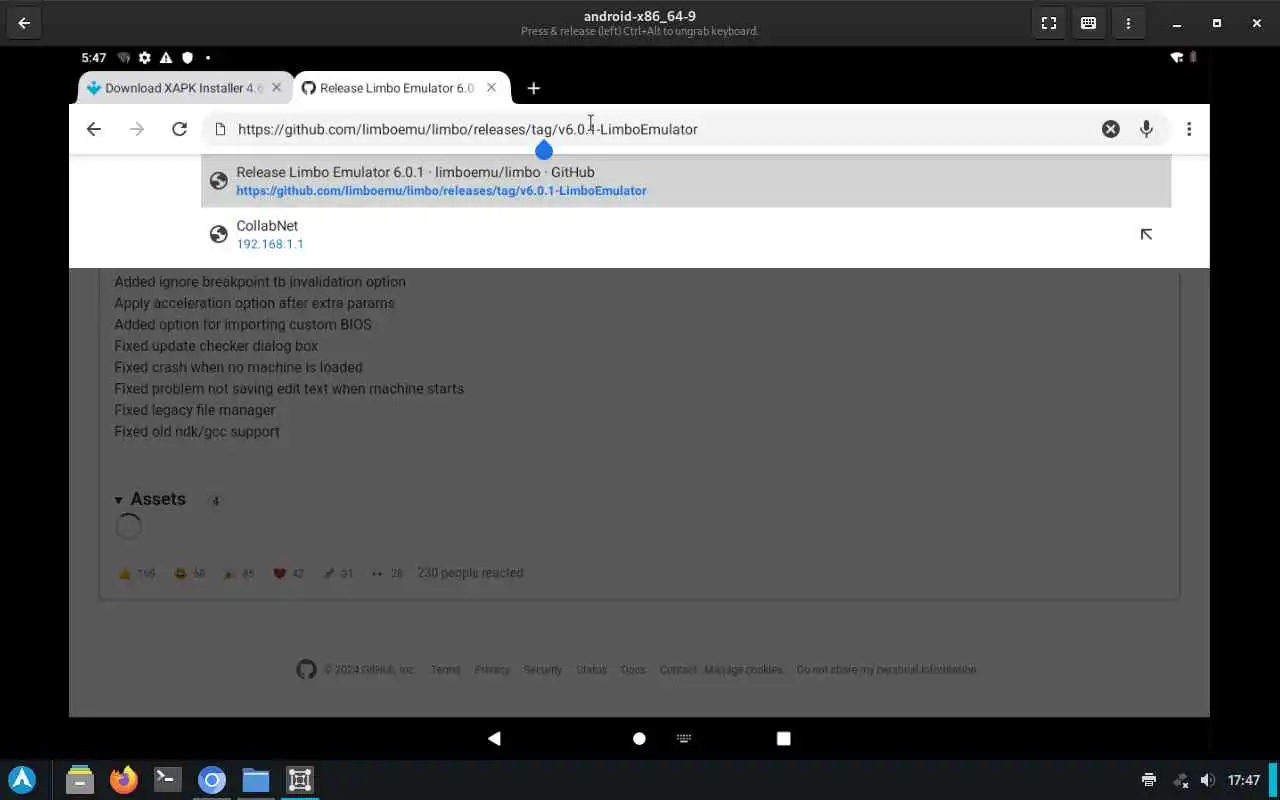Toggle fullscreen in VM title bar
Screen dimensions: 1280x800
coord(1049,23)
